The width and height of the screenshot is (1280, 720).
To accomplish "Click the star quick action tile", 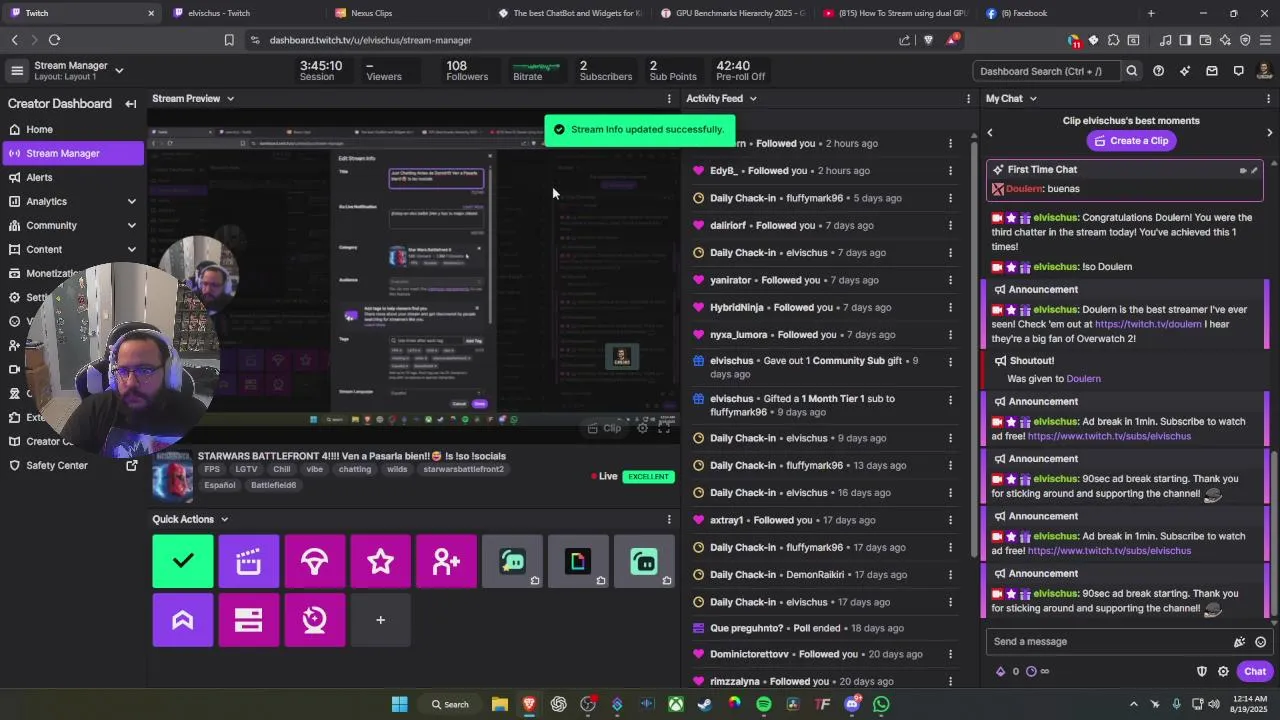I will [x=381, y=562].
